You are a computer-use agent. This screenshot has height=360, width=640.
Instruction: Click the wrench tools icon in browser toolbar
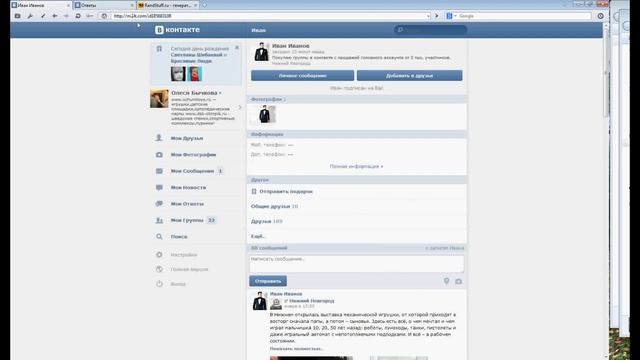pyautogui.click(x=30, y=16)
